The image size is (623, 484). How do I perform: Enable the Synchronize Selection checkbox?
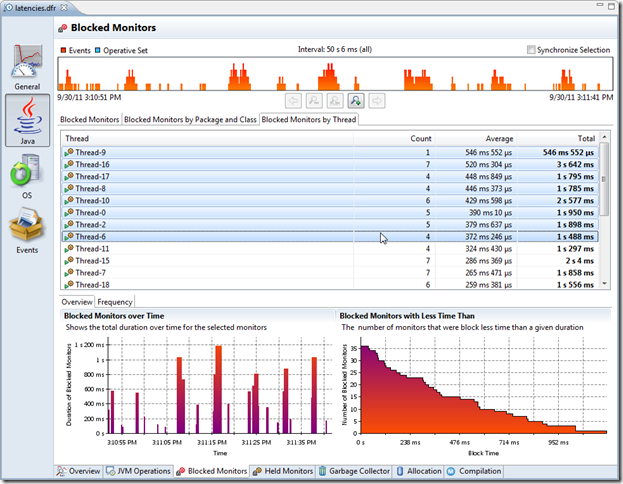(531, 50)
